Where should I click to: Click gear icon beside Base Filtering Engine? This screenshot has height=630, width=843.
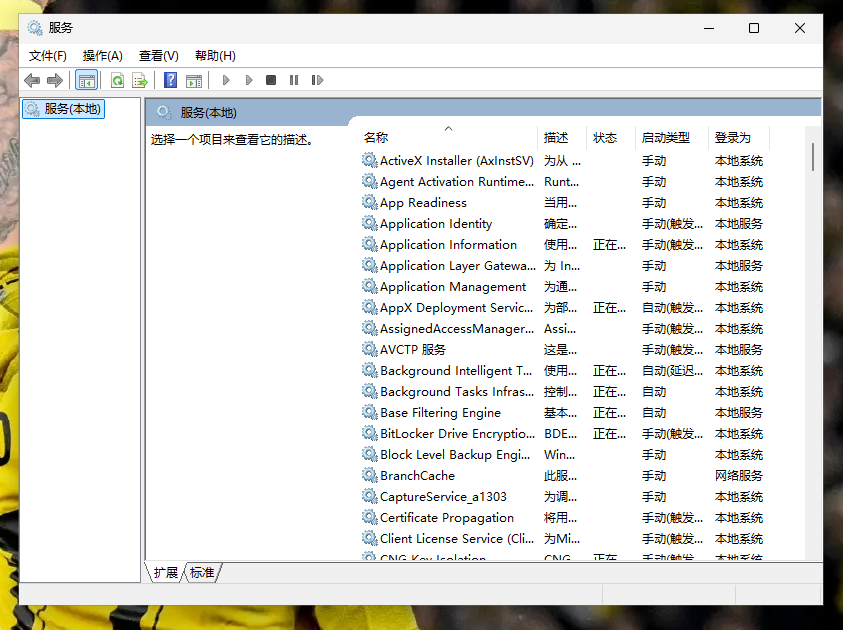coord(369,412)
